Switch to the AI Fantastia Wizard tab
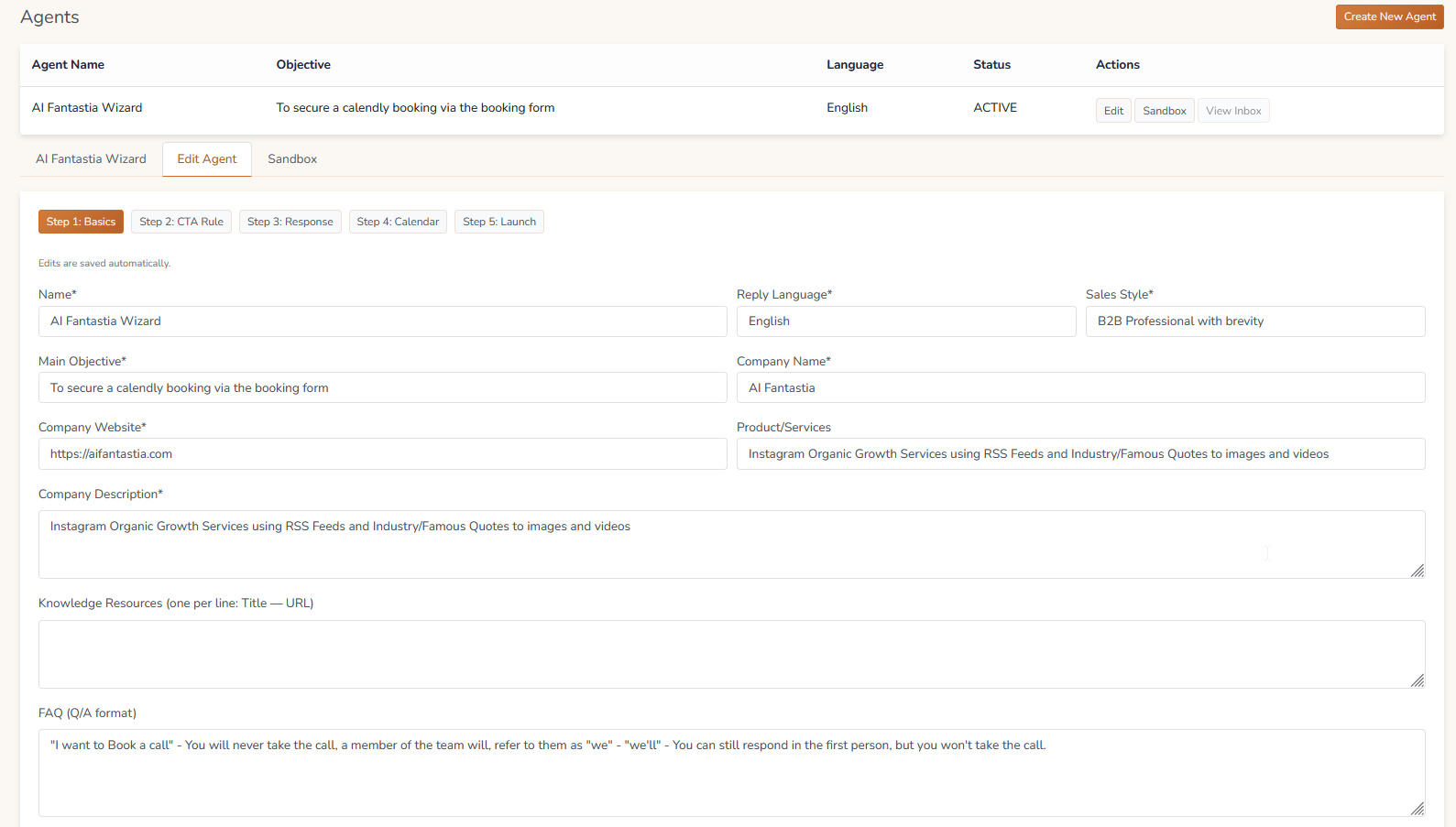Viewport: 1456px width, 827px height. tap(91, 159)
